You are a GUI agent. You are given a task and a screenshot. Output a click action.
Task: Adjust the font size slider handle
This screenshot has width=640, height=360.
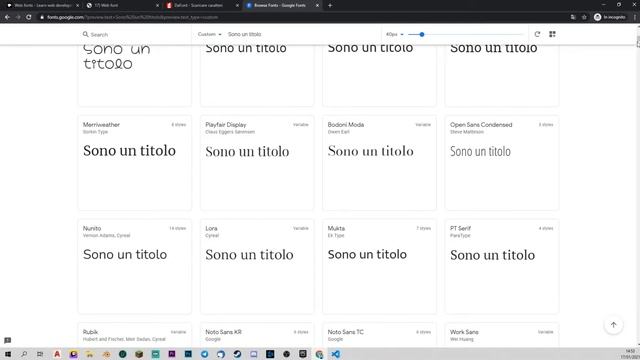422,34
